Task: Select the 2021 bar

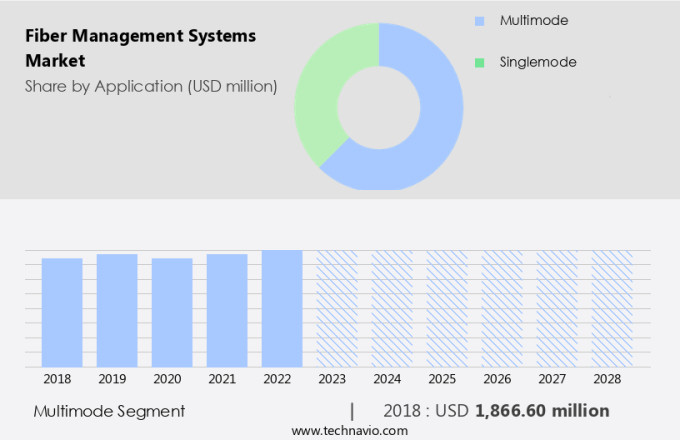Action: [x=227, y=310]
